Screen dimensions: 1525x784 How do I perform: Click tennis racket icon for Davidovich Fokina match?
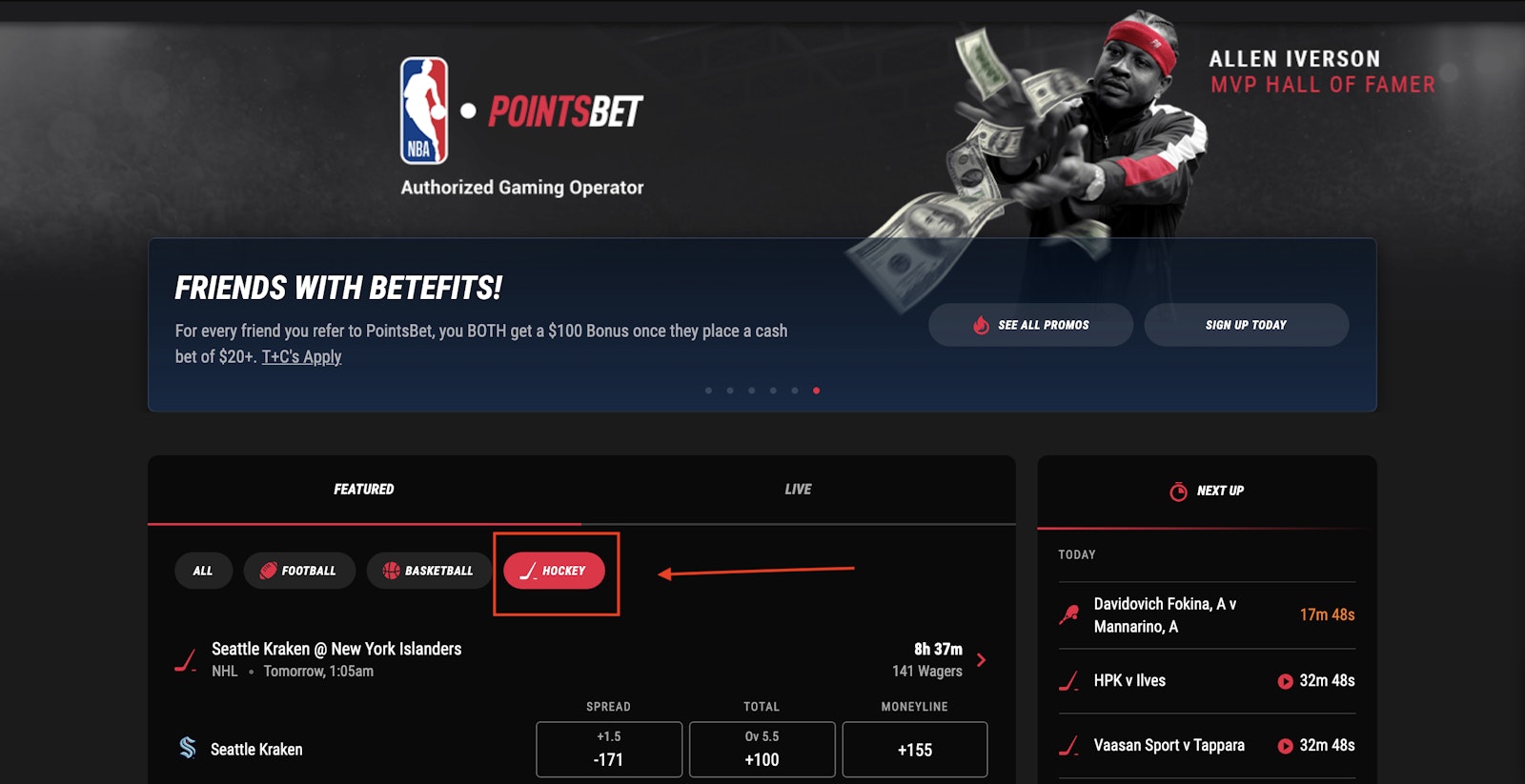pos(1069,614)
